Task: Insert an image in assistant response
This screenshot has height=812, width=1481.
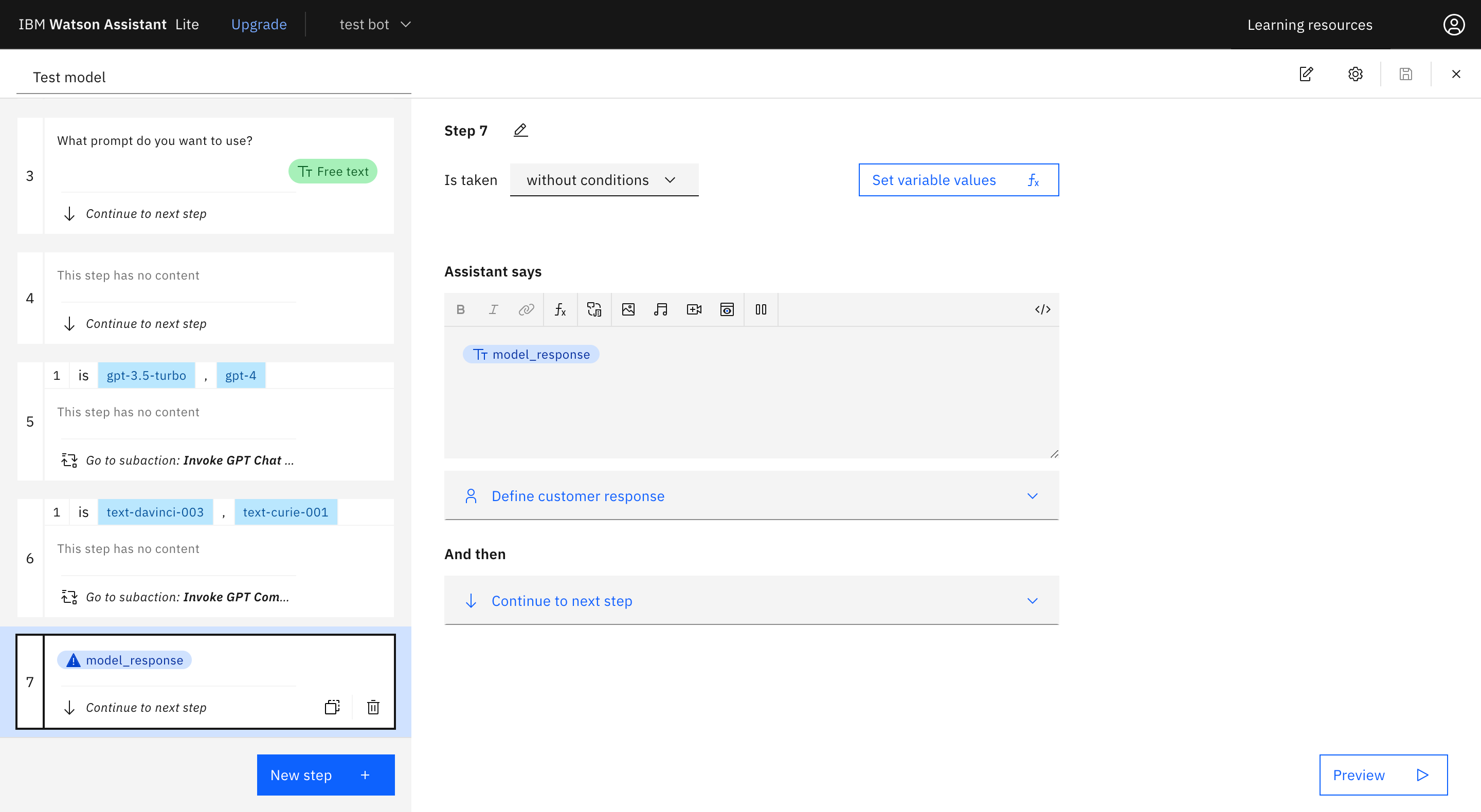Action: pos(628,310)
